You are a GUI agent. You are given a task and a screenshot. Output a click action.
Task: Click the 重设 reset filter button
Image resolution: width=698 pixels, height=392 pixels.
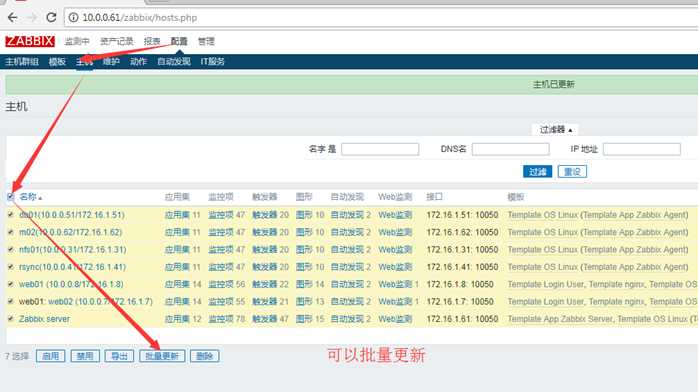click(x=572, y=171)
